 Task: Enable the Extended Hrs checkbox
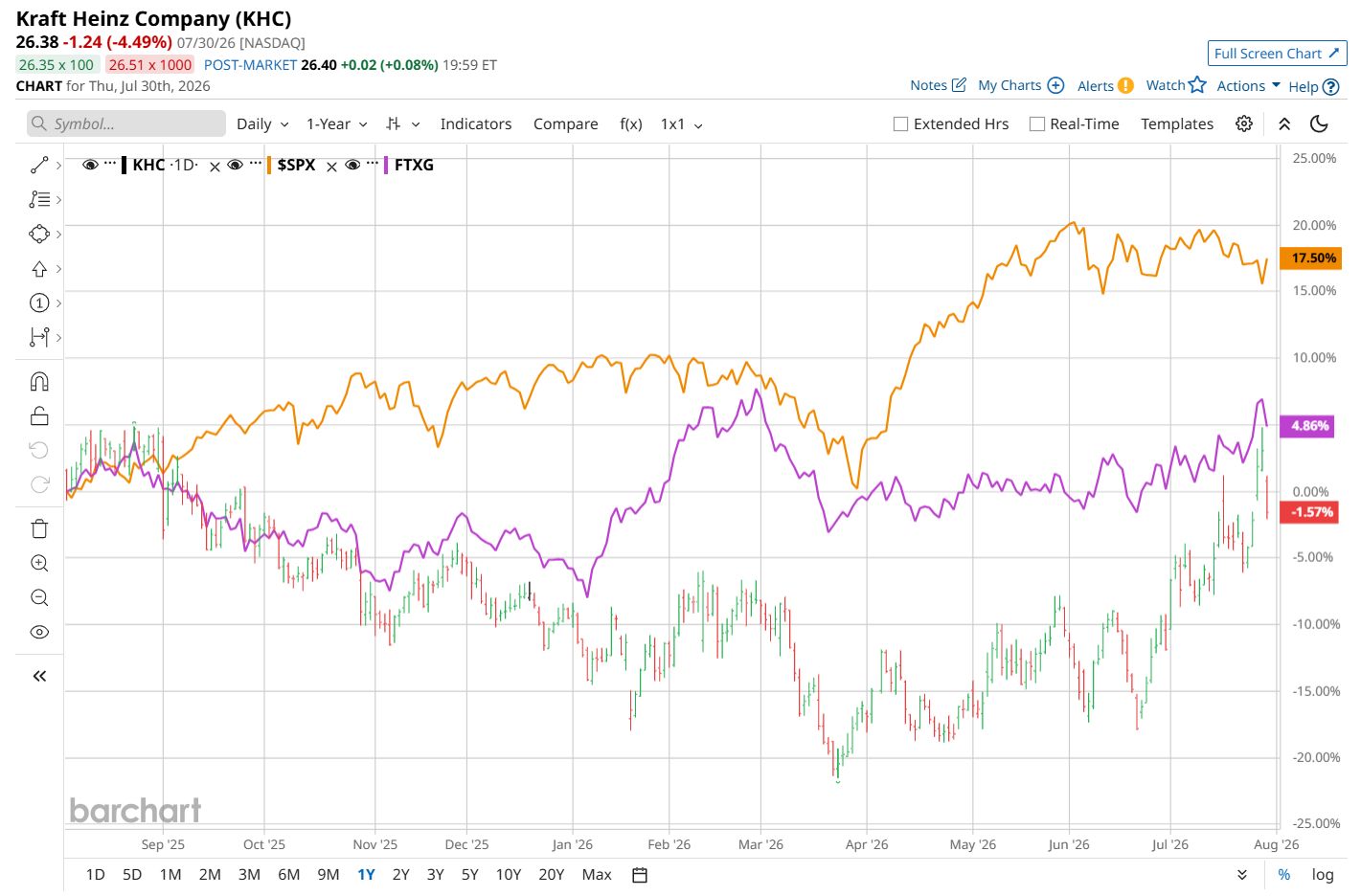tap(900, 124)
